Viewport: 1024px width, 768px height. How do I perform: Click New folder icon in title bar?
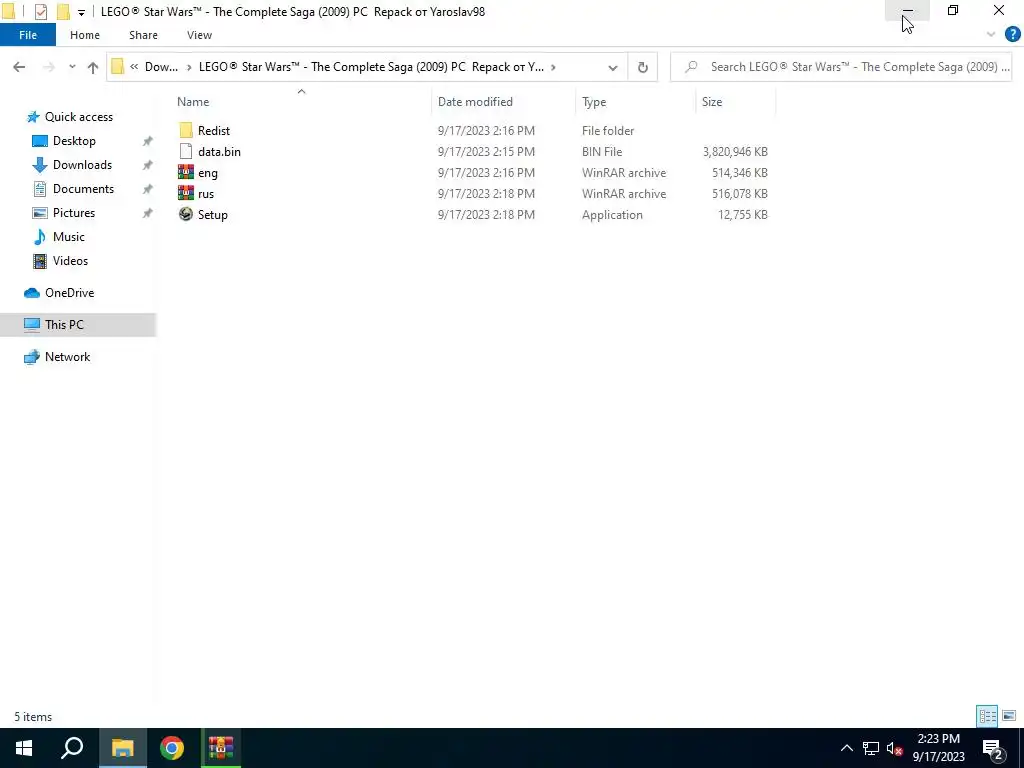pos(63,11)
